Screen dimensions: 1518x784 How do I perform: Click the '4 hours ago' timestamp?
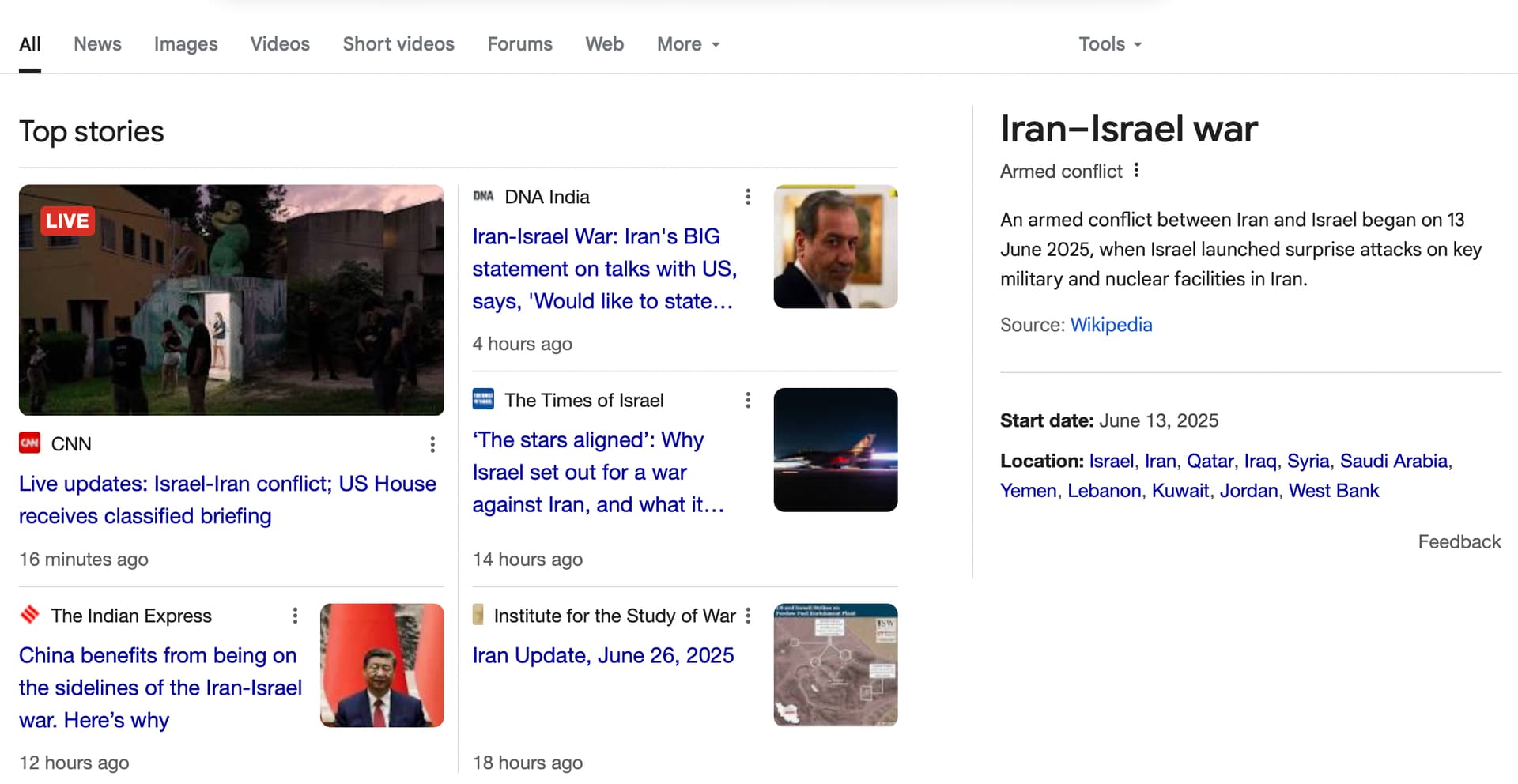(x=522, y=344)
